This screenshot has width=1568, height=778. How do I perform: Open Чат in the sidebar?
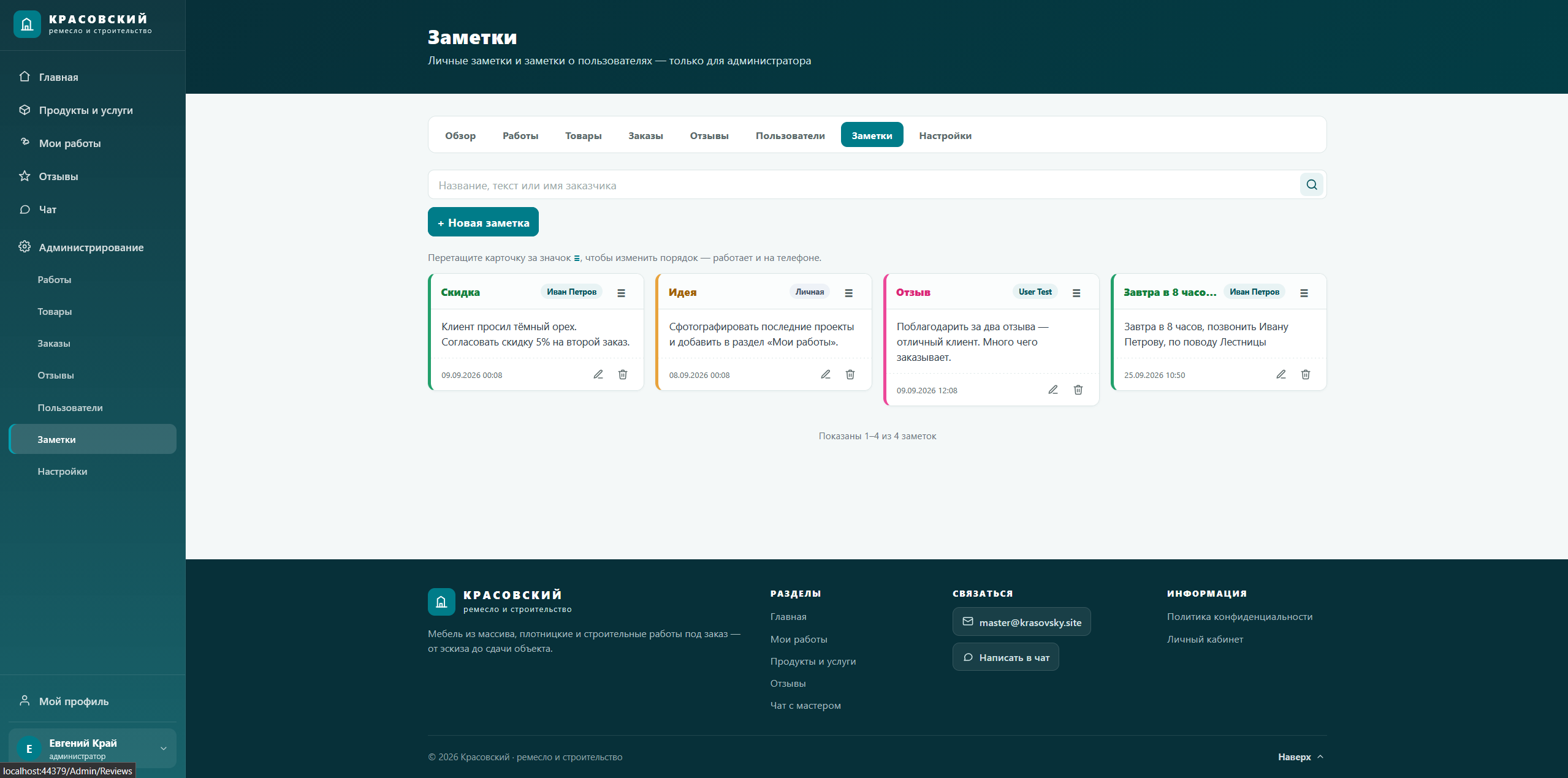[x=93, y=210]
